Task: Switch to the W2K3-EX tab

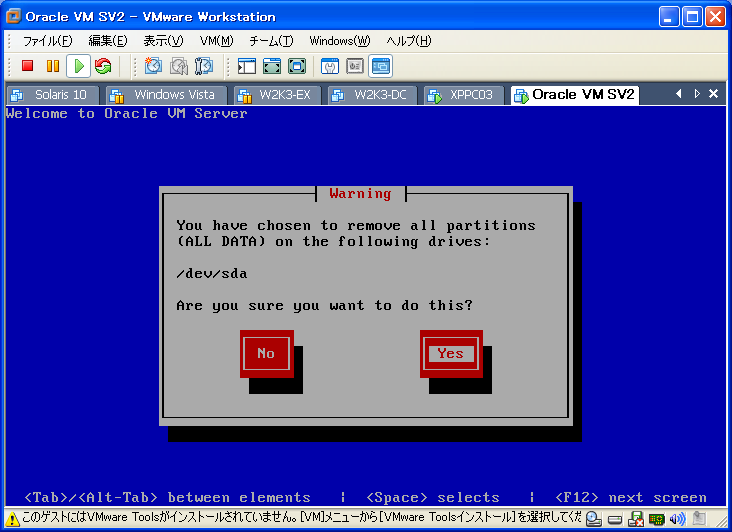Action: coord(278,95)
